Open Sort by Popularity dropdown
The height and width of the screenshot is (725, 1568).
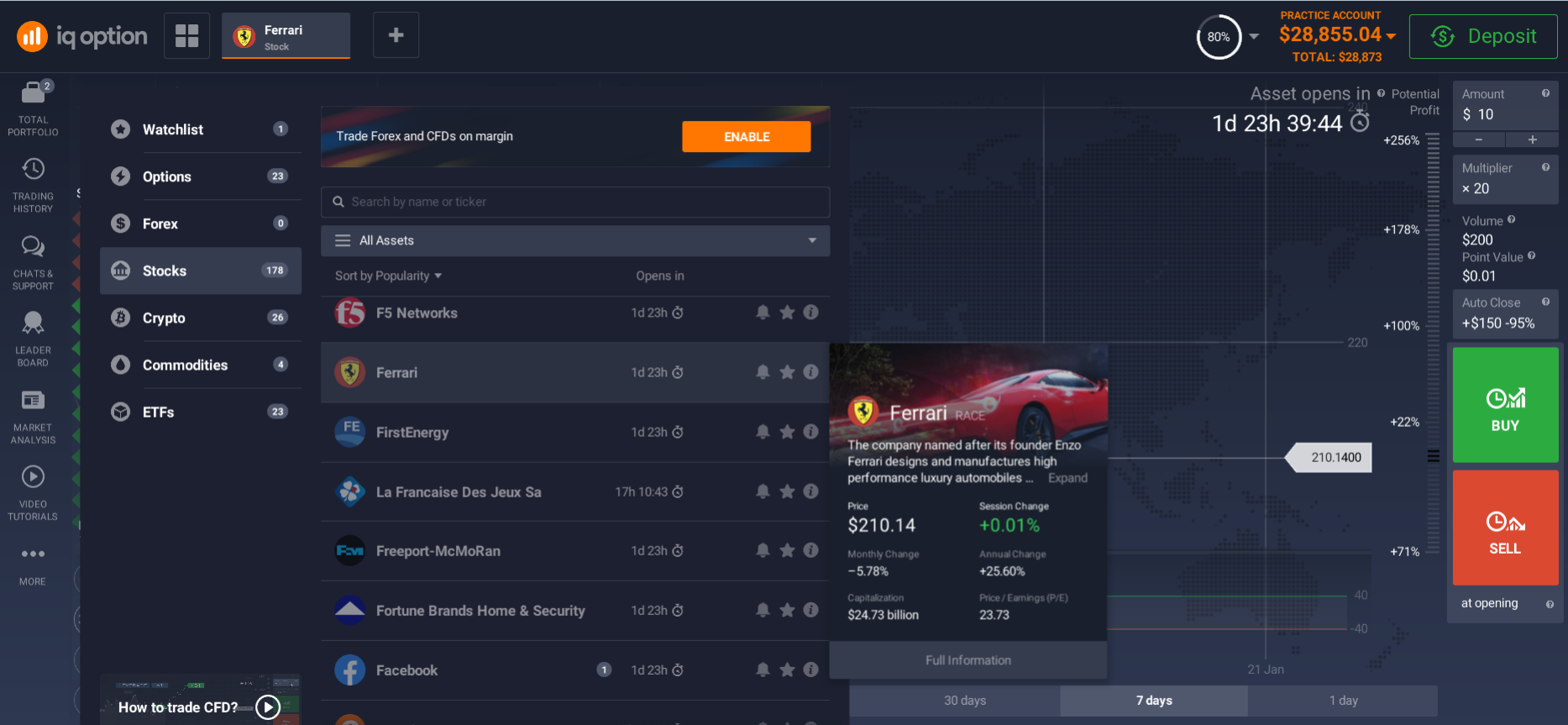point(388,276)
